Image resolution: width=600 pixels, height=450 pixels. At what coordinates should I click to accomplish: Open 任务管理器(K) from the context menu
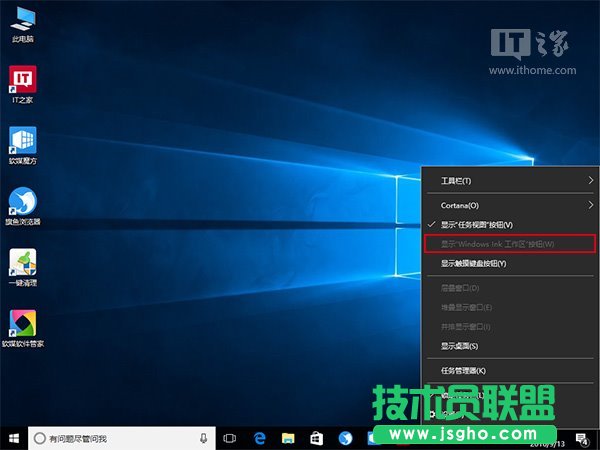click(510, 370)
